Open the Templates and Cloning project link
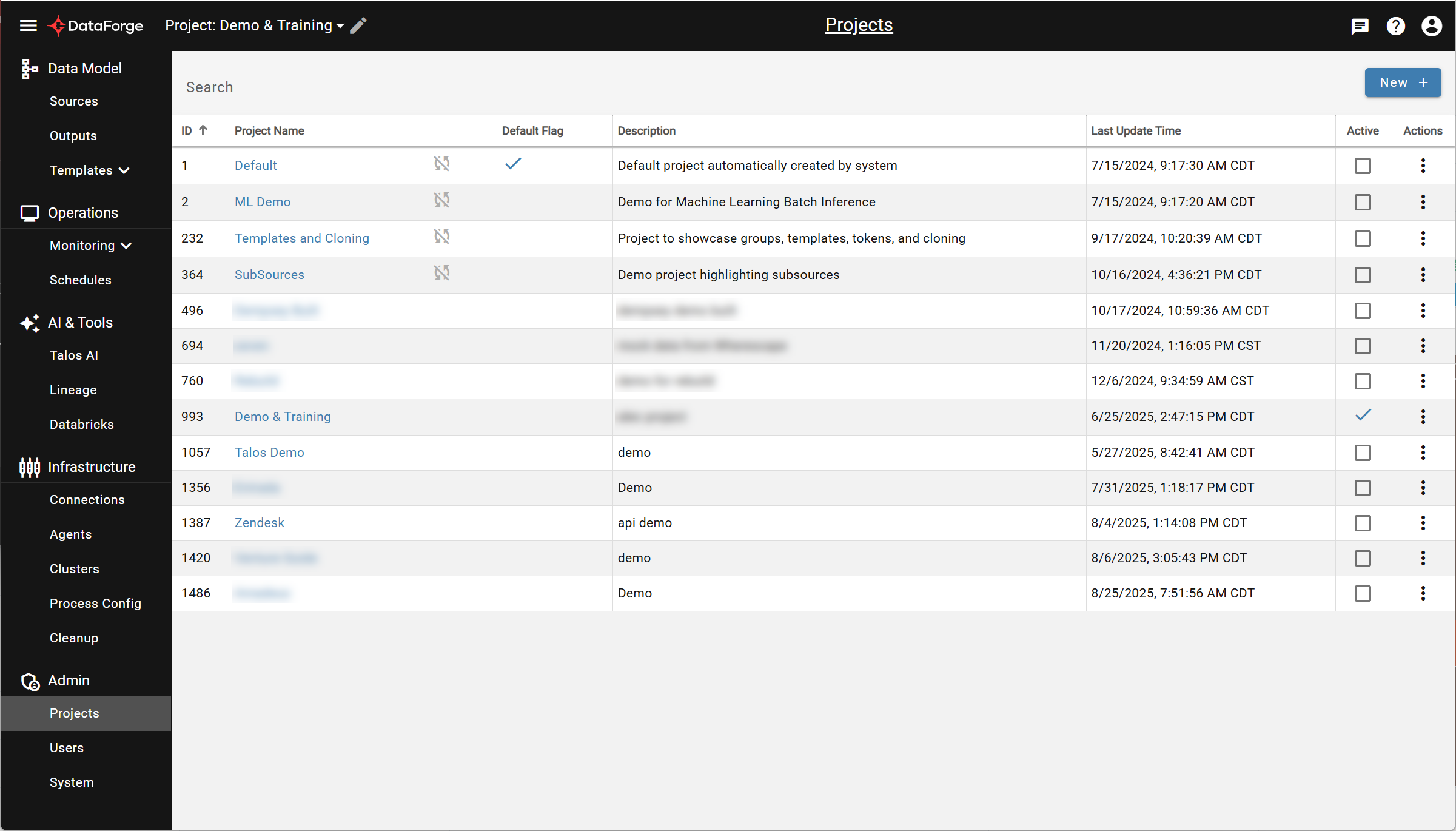This screenshot has width=1456, height=831. [301, 238]
